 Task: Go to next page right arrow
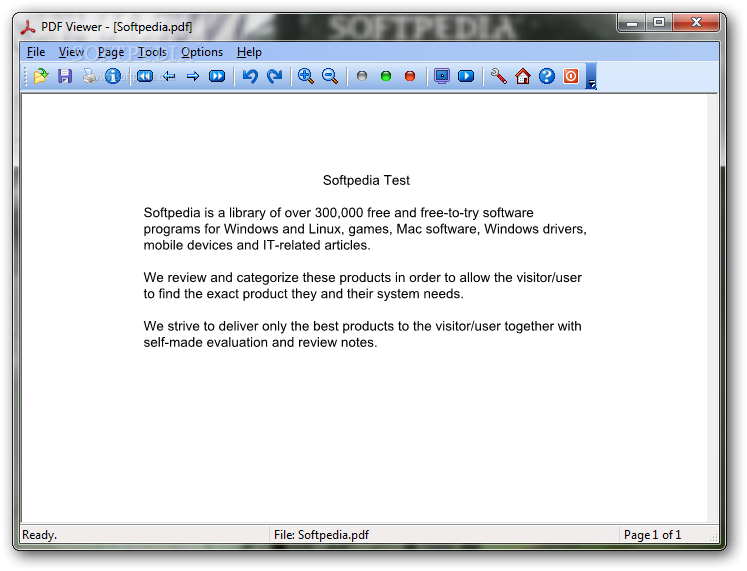click(193, 76)
